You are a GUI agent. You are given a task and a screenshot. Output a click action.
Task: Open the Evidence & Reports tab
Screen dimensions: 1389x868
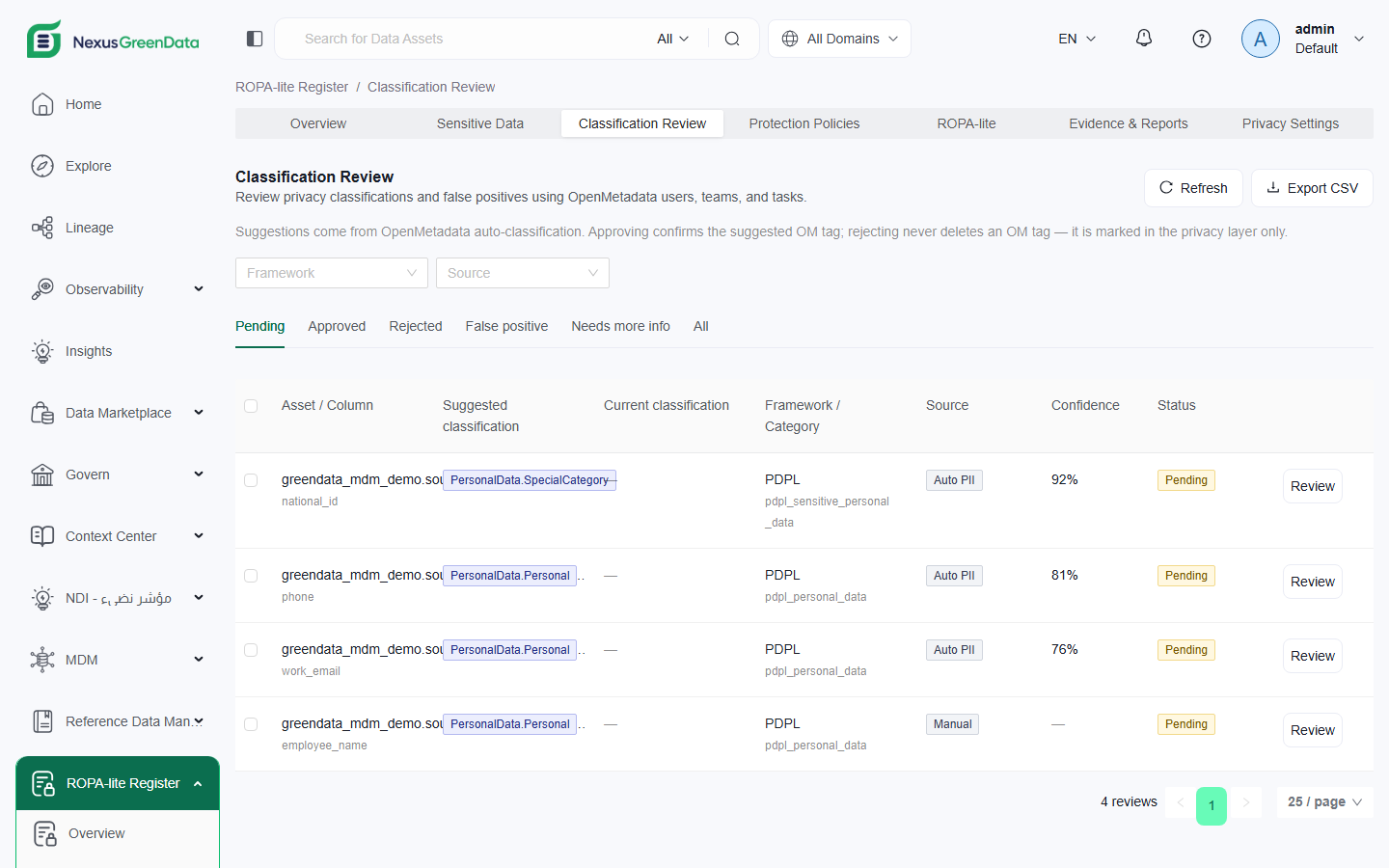(x=1129, y=123)
